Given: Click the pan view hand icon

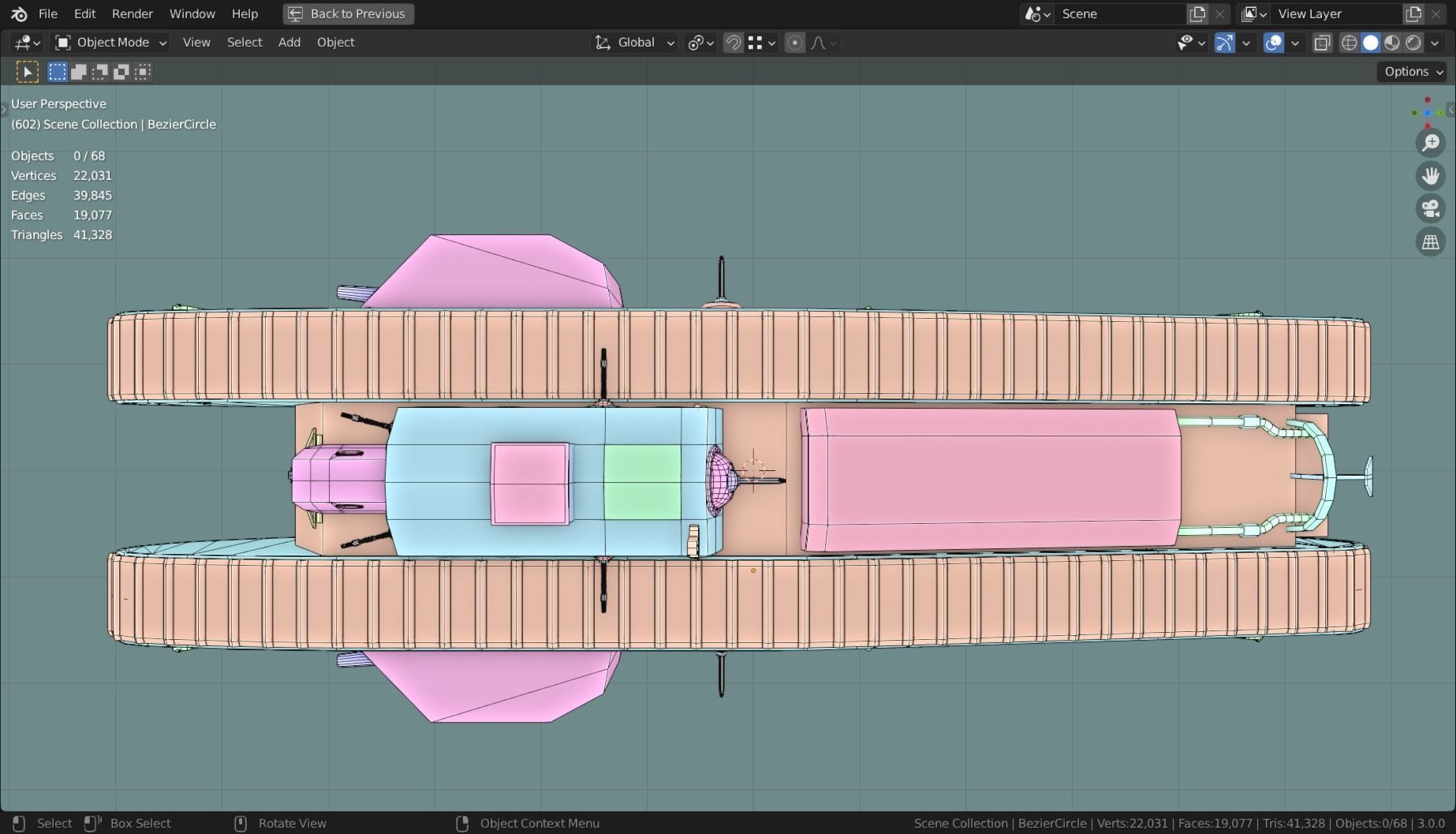Looking at the screenshot, I should pyautogui.click(x=1430, y=176).
